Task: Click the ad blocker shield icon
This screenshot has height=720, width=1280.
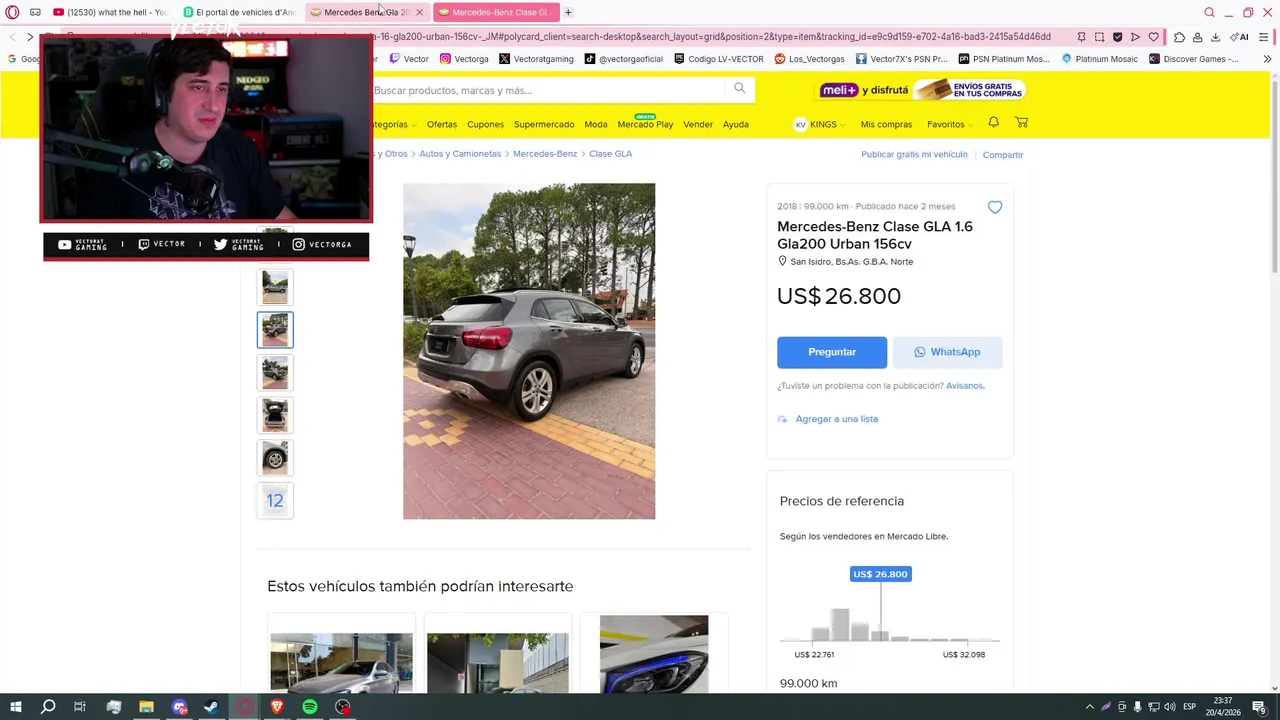Action: (x=1117, y=37)
